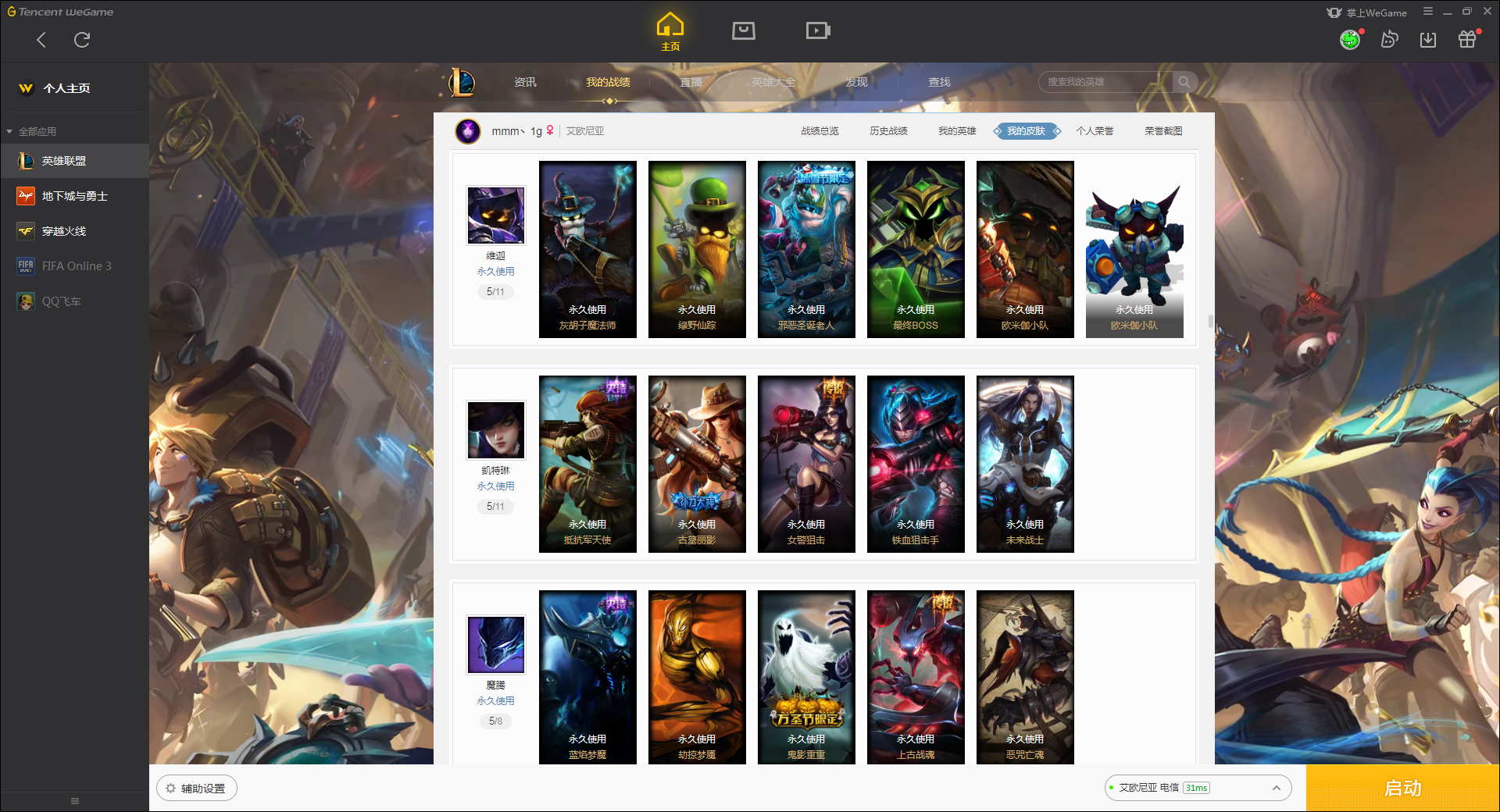This screenshot has width=1500, height=812.
Task: Open the 战绩总览 sub-tab
Action: (820, 131)
